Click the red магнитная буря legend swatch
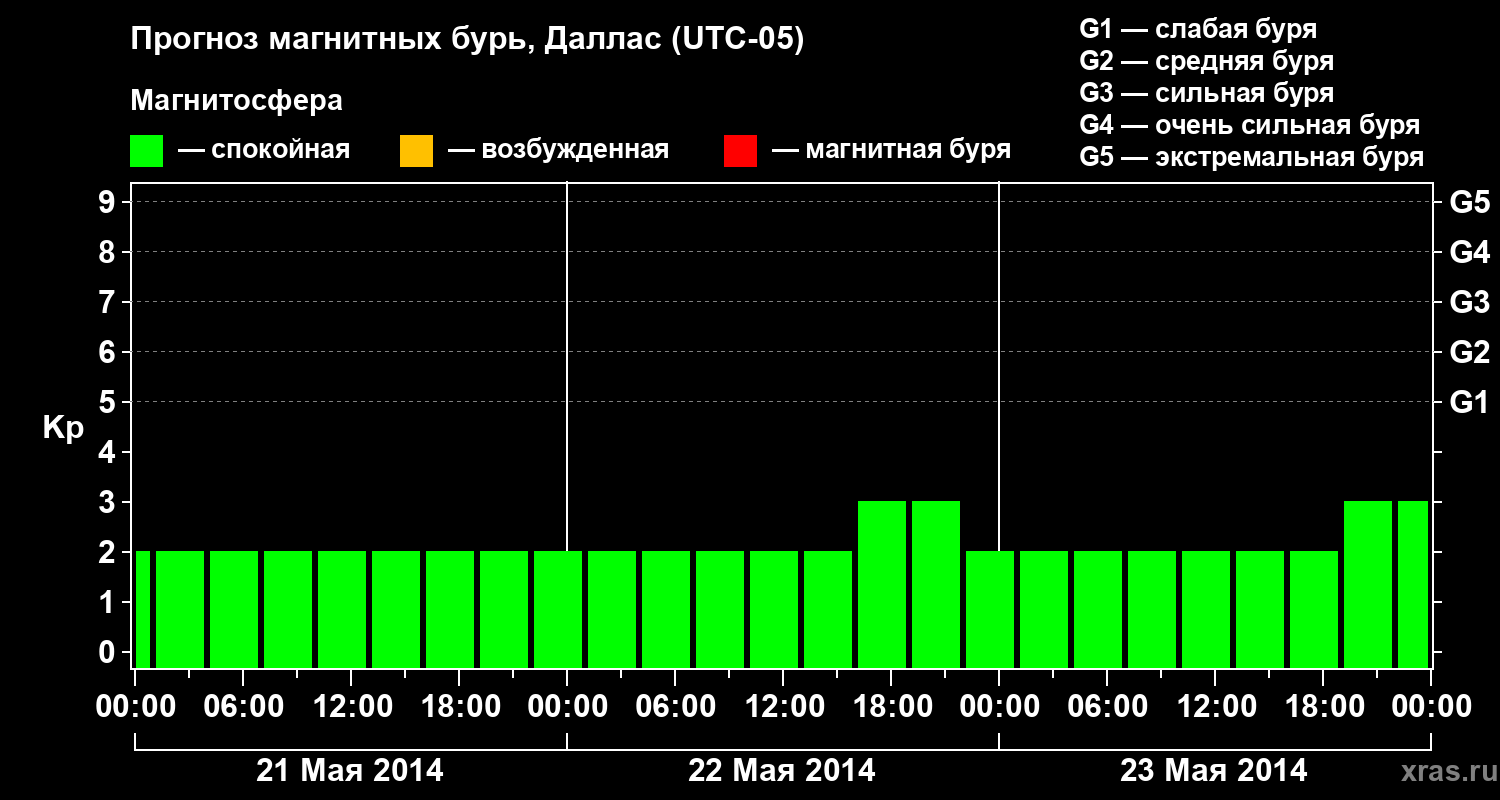The image size is (1500, 800). [740, 151]
